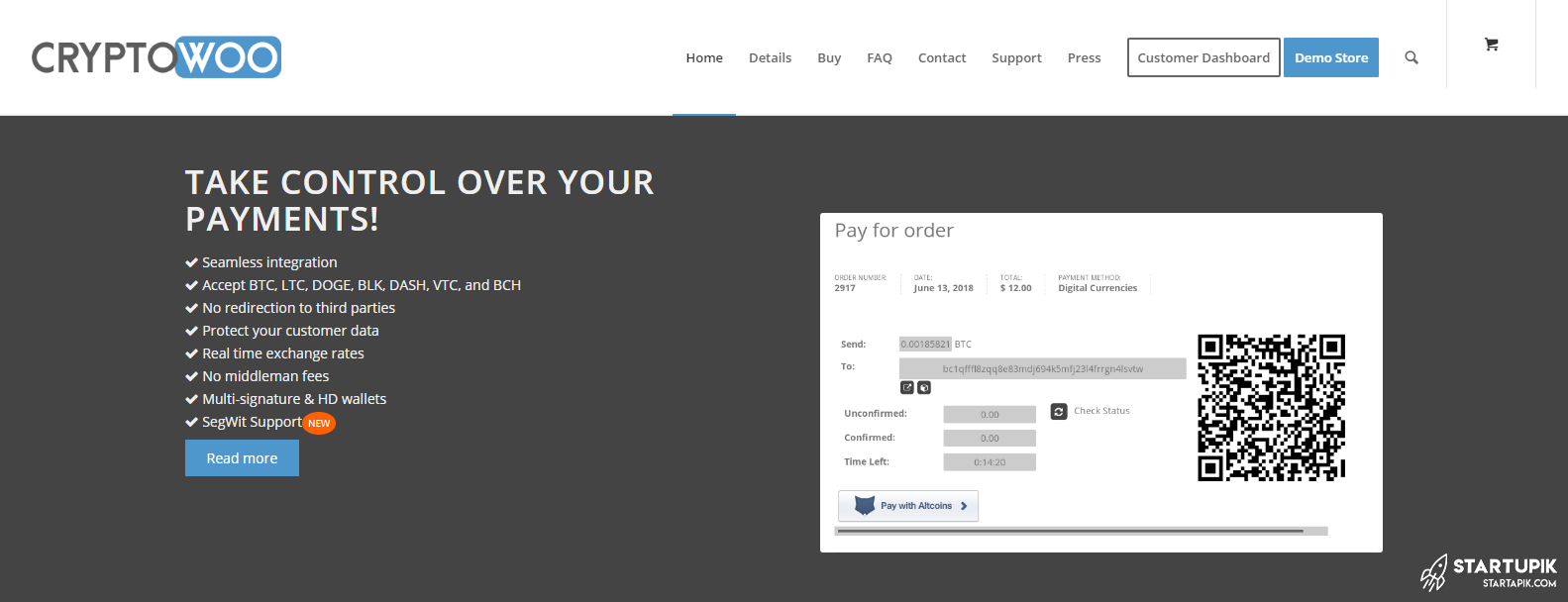Screen dimensions: 1568x602
Task: Click the date June 13, 2018
Action: (x=943, y=288)
